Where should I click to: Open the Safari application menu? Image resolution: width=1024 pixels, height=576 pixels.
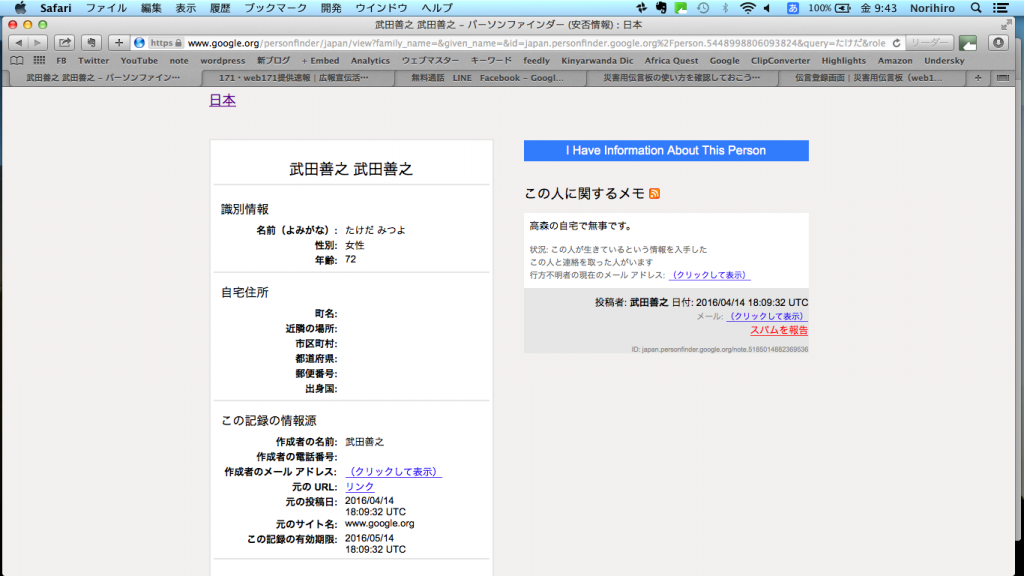tap(56, 8)
